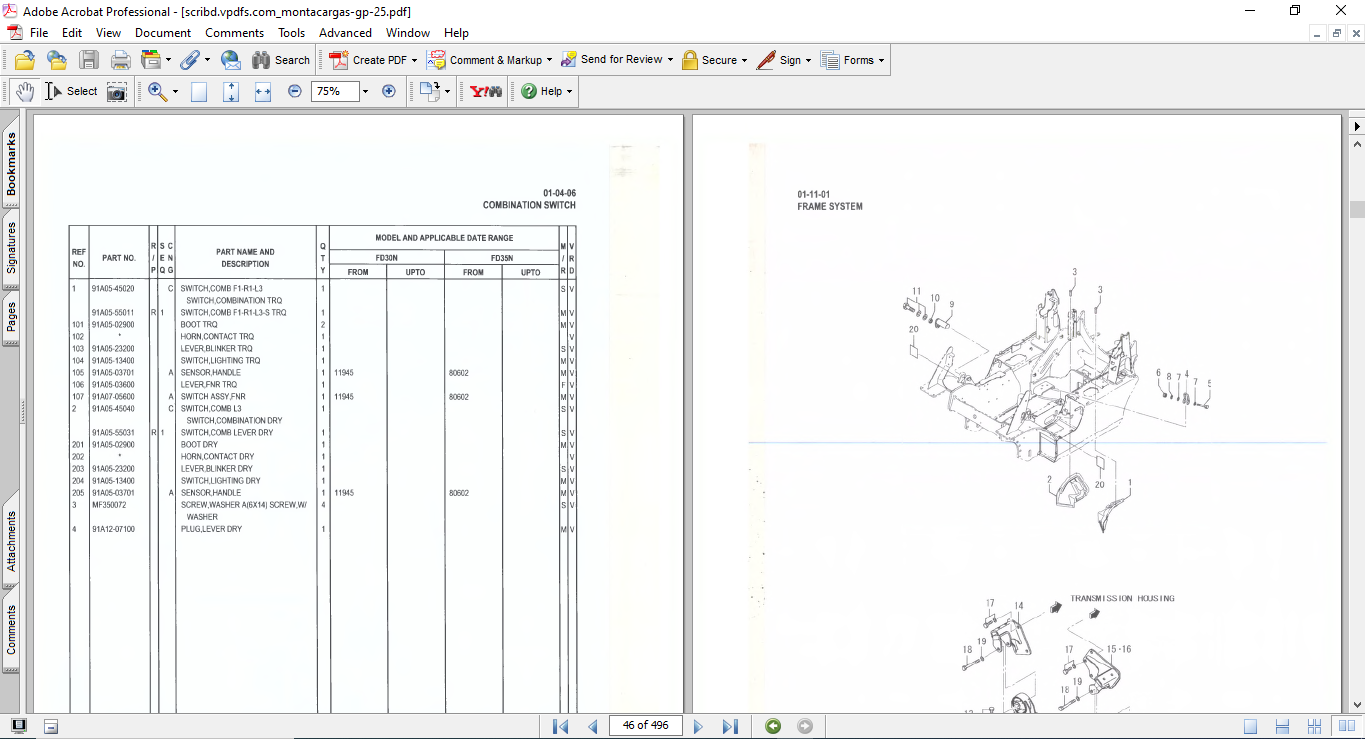Switch to Single Page layout

click(x=1251, y=726)
